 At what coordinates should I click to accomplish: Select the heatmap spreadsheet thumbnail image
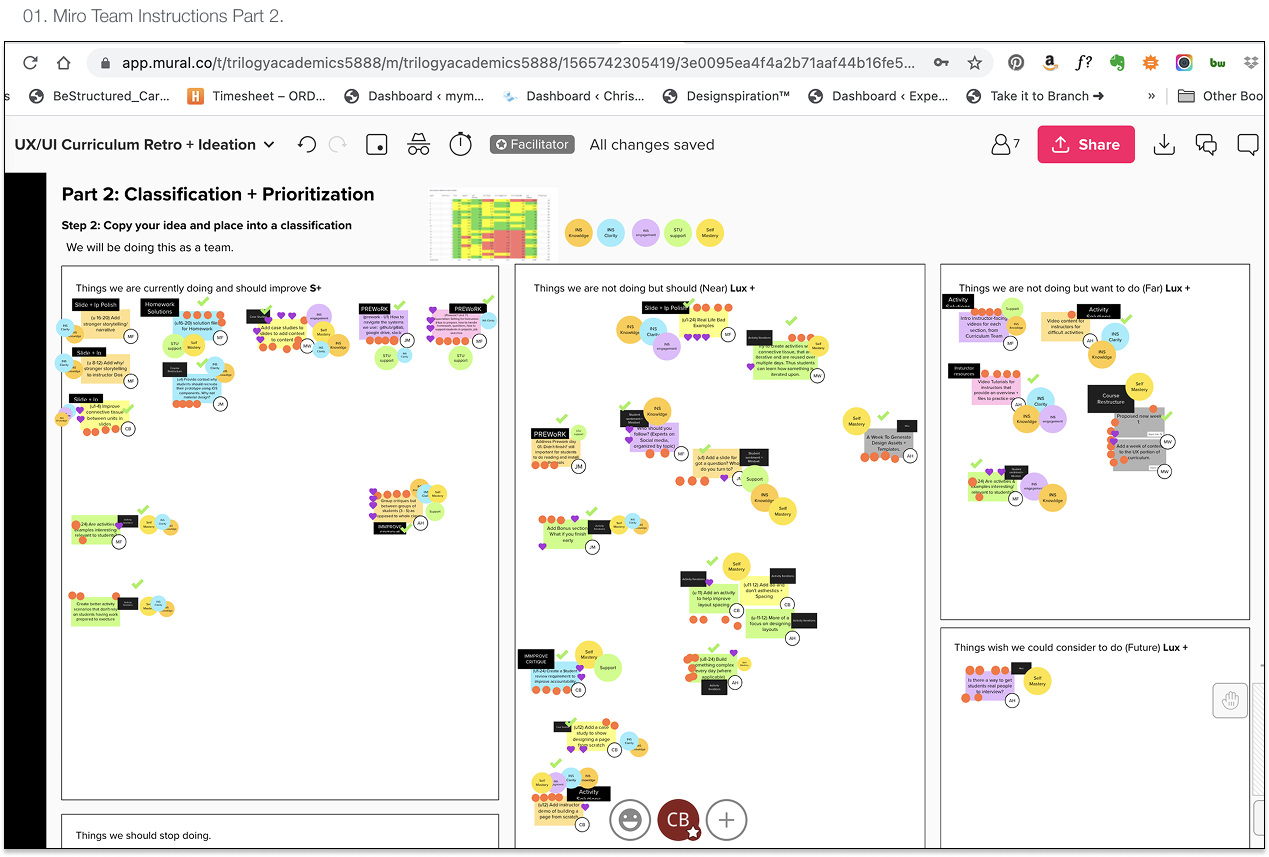coord(492,225)
